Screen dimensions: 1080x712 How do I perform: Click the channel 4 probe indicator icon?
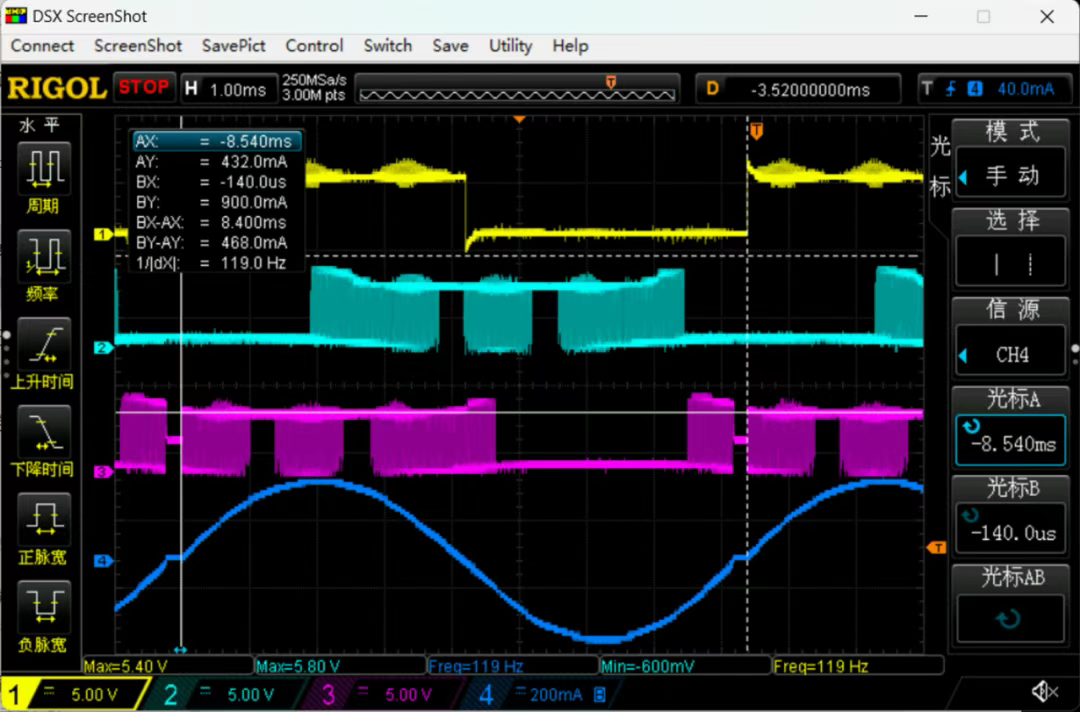point(600,695)
